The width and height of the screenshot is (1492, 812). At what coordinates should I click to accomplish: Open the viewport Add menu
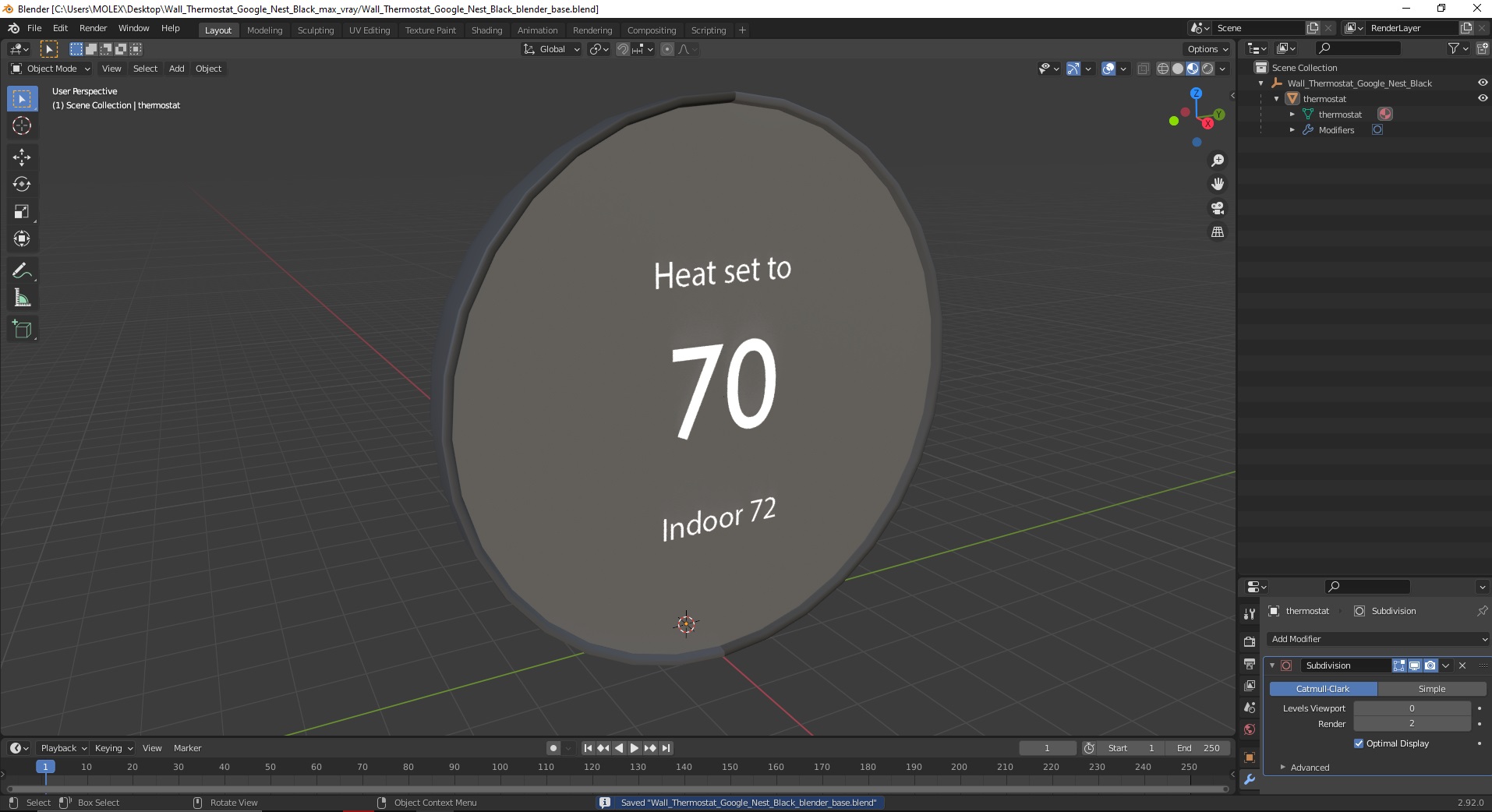click(177, 69)
